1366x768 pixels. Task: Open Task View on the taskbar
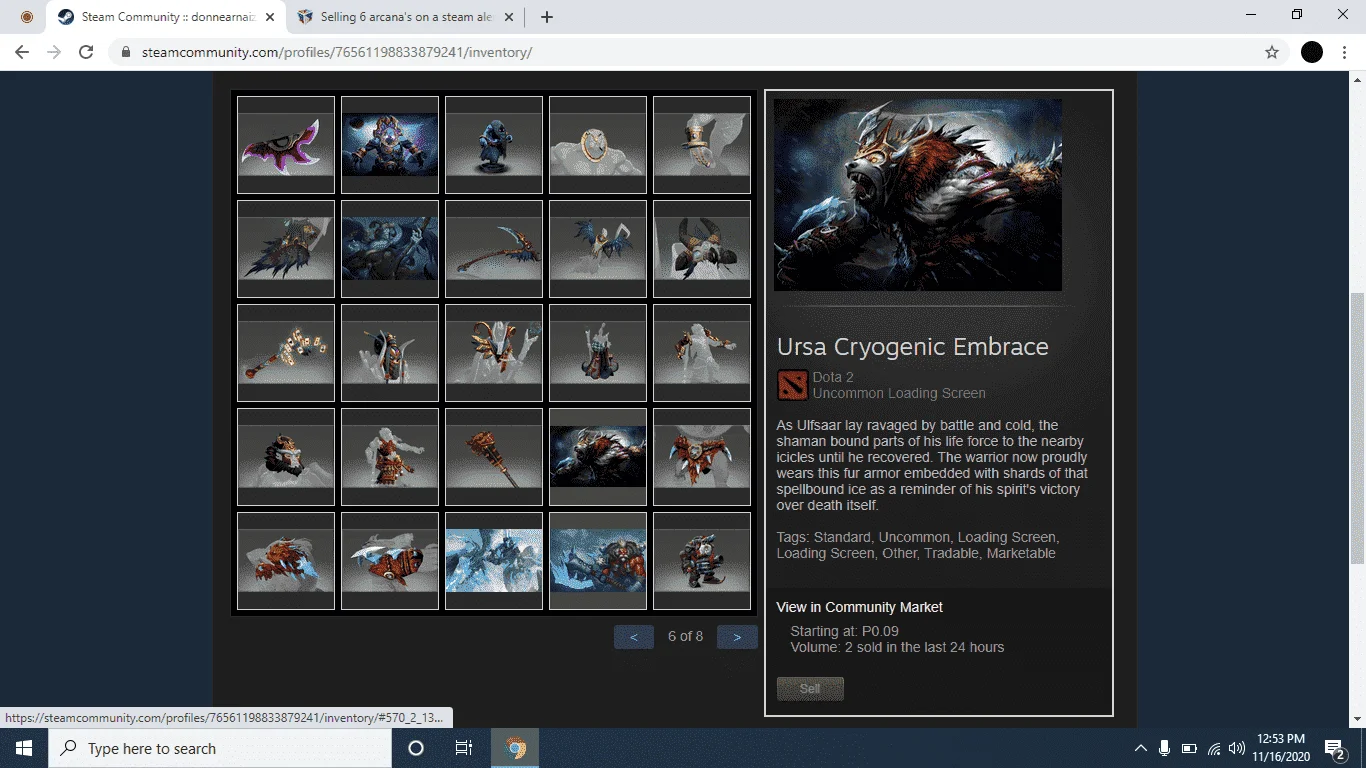point(464,748)
